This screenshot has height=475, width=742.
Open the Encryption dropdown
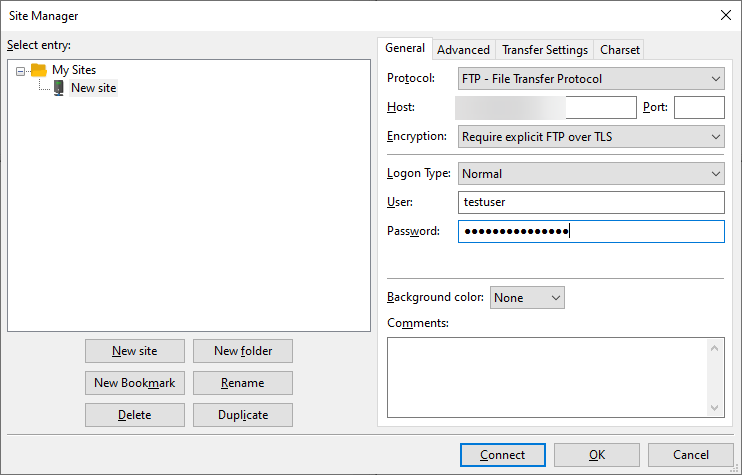pyautogui.click(x=591, y=137)
